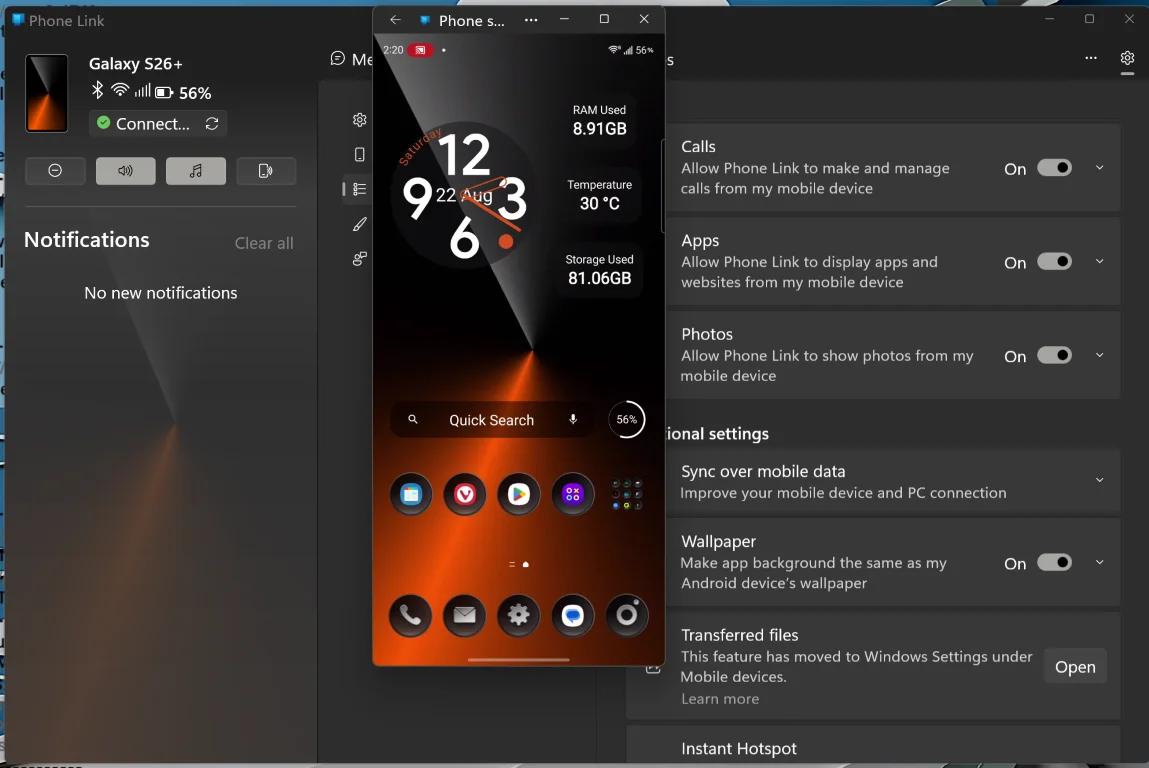Open the app folder on the phone home screen

click(627, 495)
